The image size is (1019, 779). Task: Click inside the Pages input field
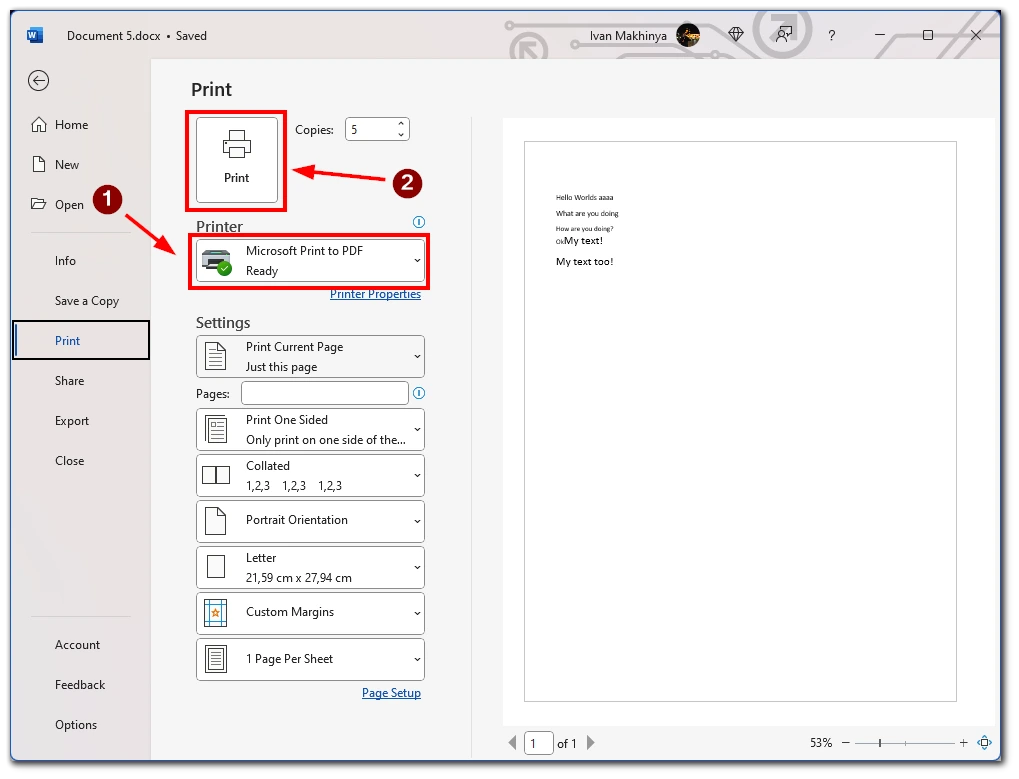[x=323, y=393]
